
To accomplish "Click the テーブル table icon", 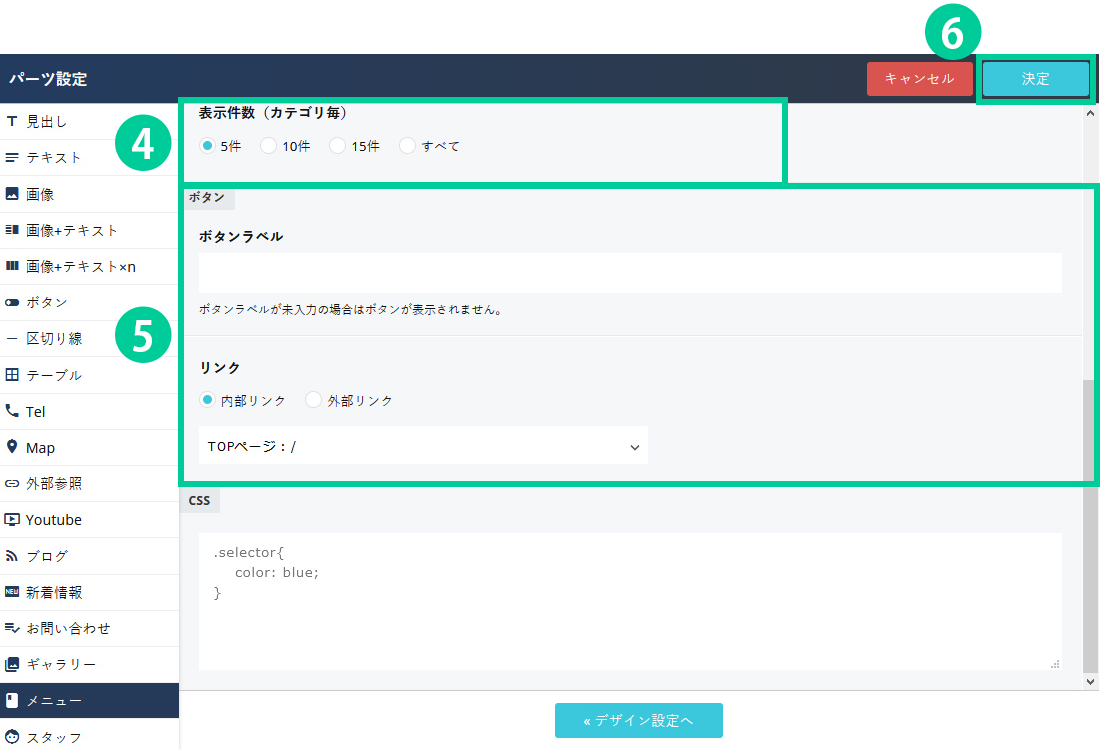I will coord(12,375).
